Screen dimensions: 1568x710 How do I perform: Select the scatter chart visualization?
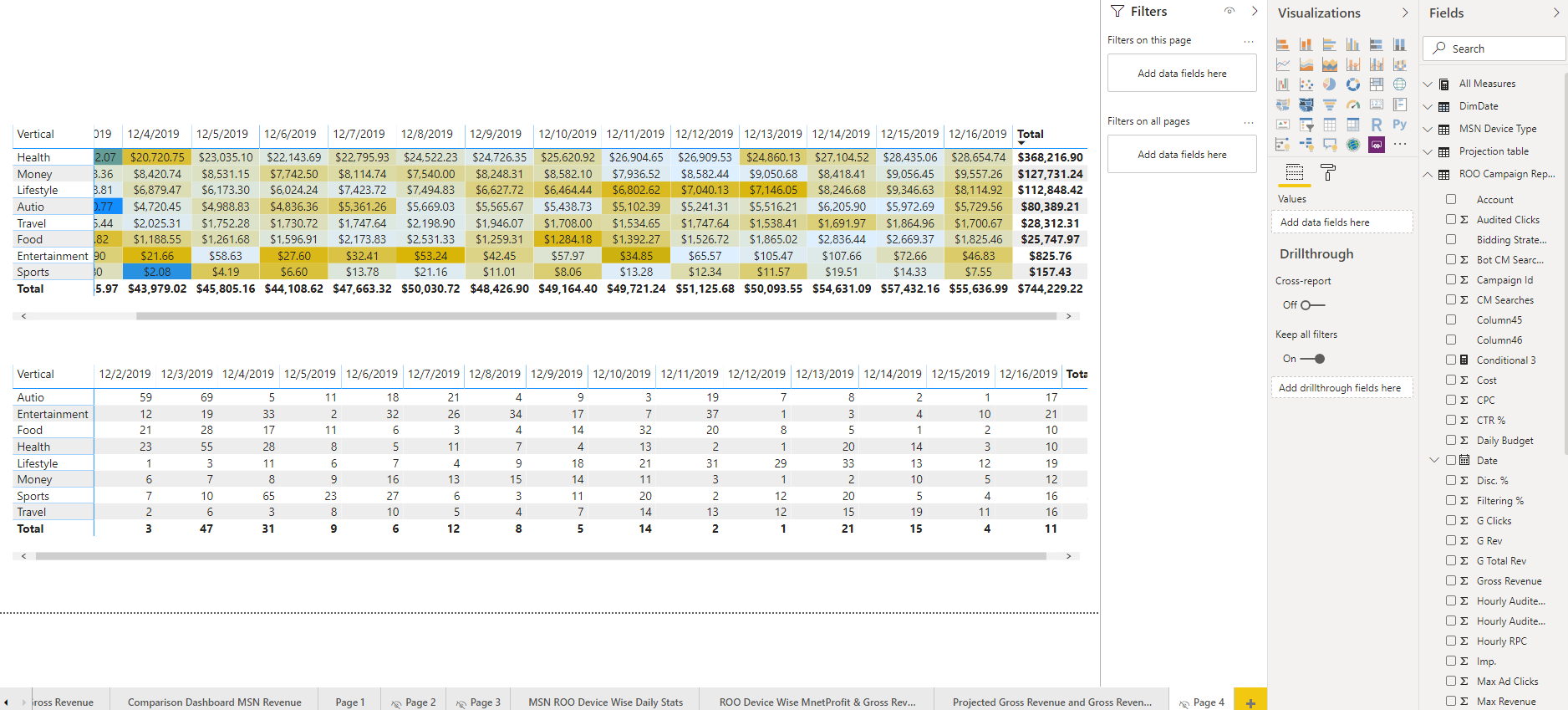click(x=1306, y=84)
